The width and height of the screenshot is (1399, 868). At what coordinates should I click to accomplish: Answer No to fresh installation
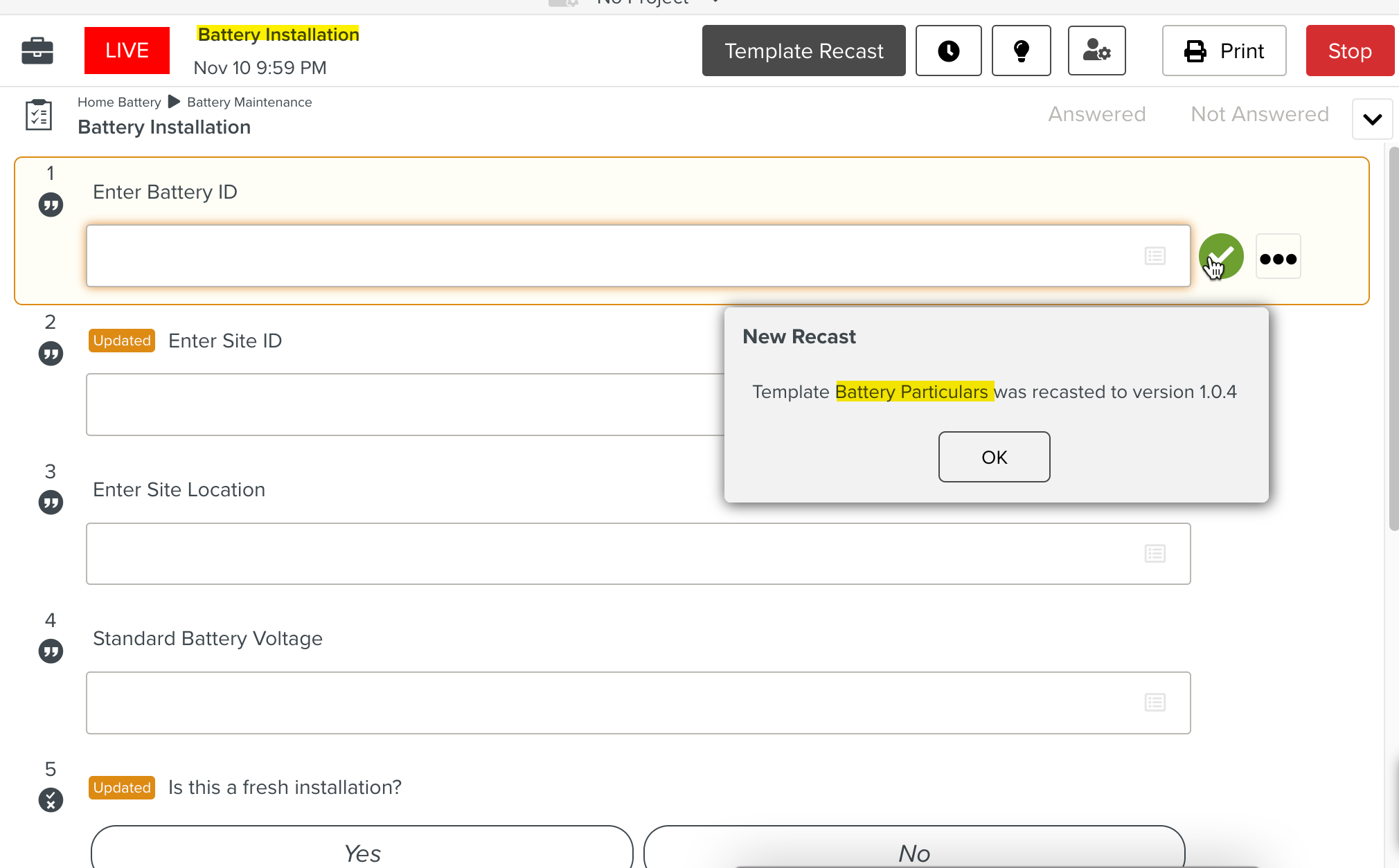click(x=914, y=847)
